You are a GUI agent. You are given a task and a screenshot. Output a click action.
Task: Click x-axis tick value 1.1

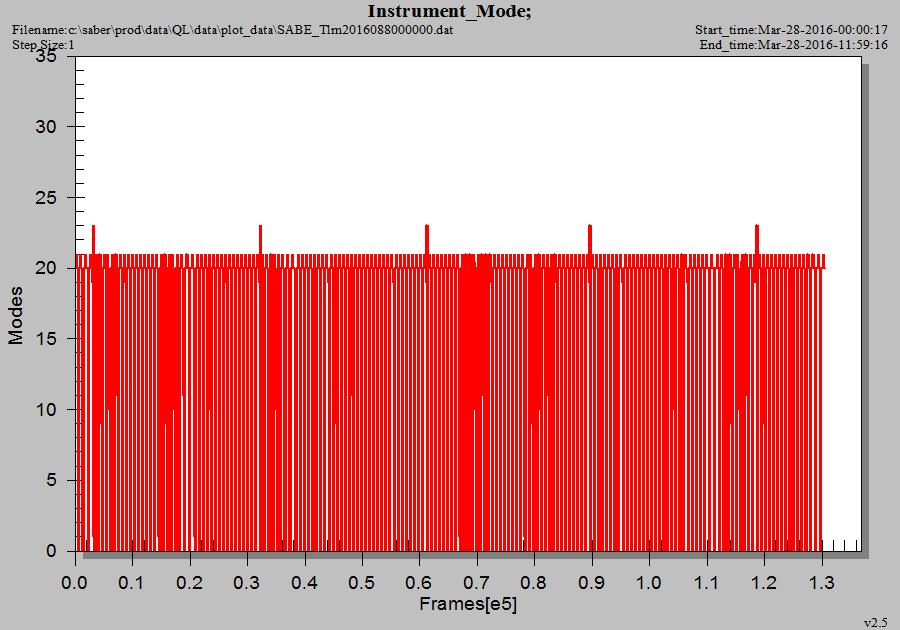coord(706,583)
